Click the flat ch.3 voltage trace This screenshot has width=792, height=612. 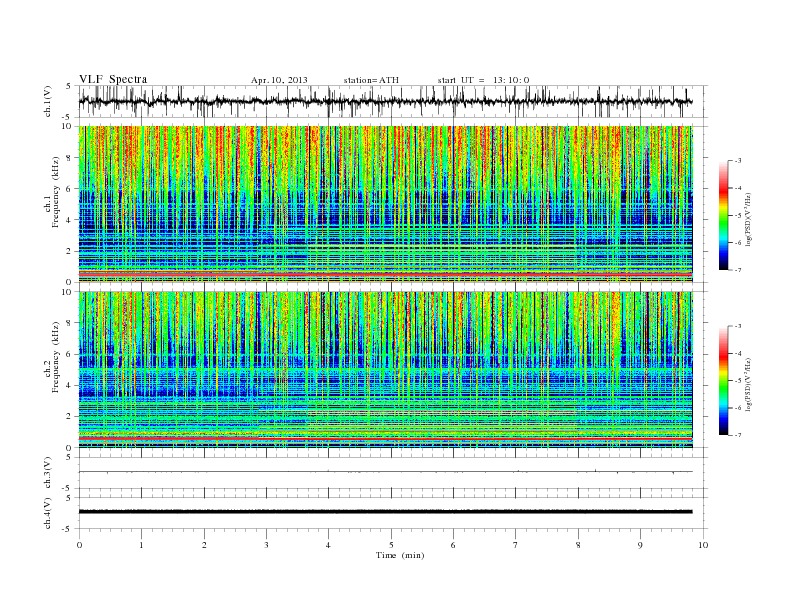tap(385, 472)
